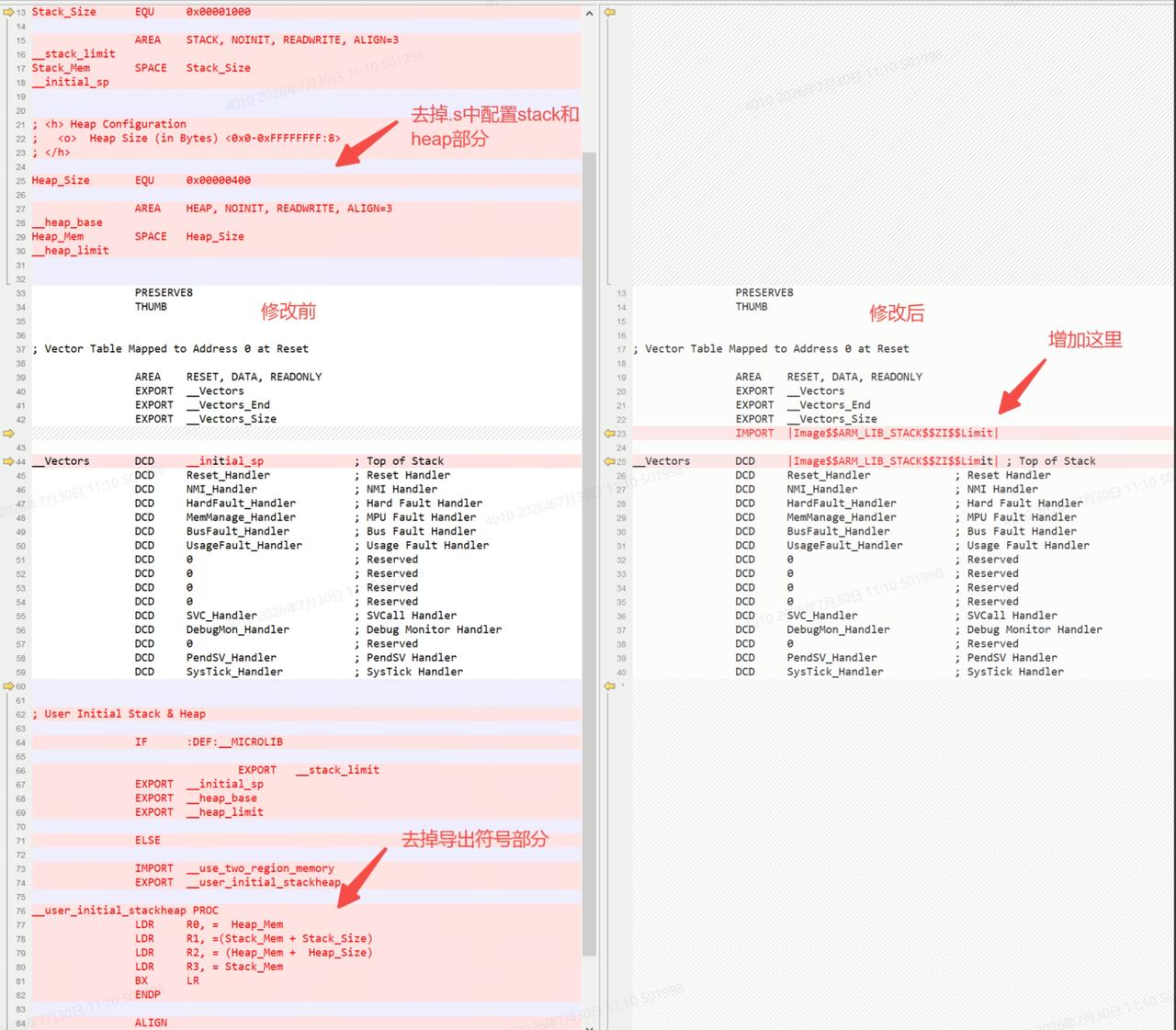
Task: Click the diff arrow at the top of the right pane
Action: coord(609,12)
